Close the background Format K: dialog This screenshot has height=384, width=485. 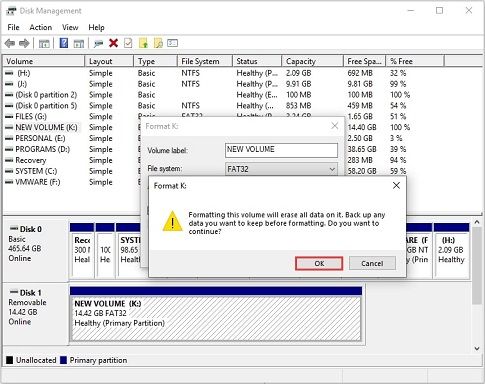pos(335,126)
